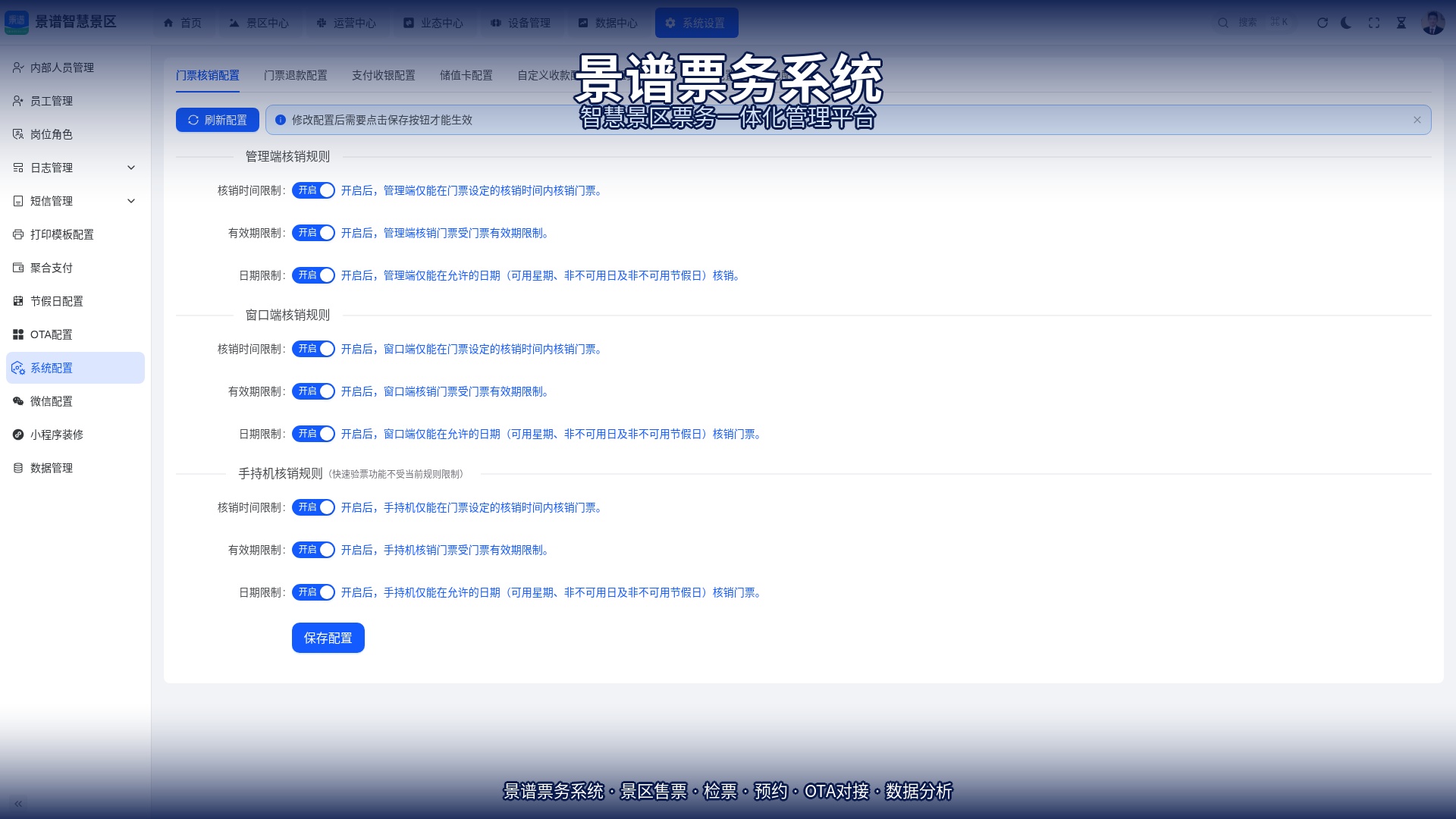Switch to 储值卡配置 tab
Image resolution: width=1456 pixels, height=819 pixels.
[x=466, y=75]
